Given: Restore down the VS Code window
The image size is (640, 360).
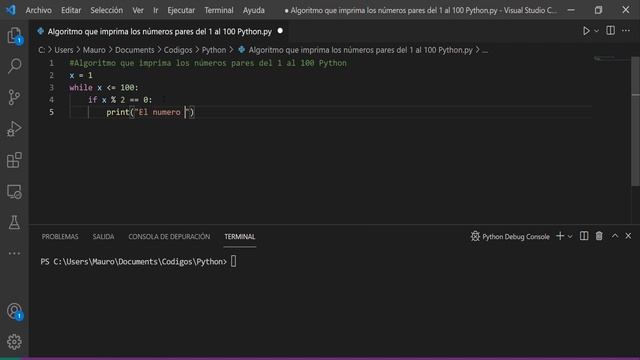Looking at the screenshot, I should click(x=598, y=10).
